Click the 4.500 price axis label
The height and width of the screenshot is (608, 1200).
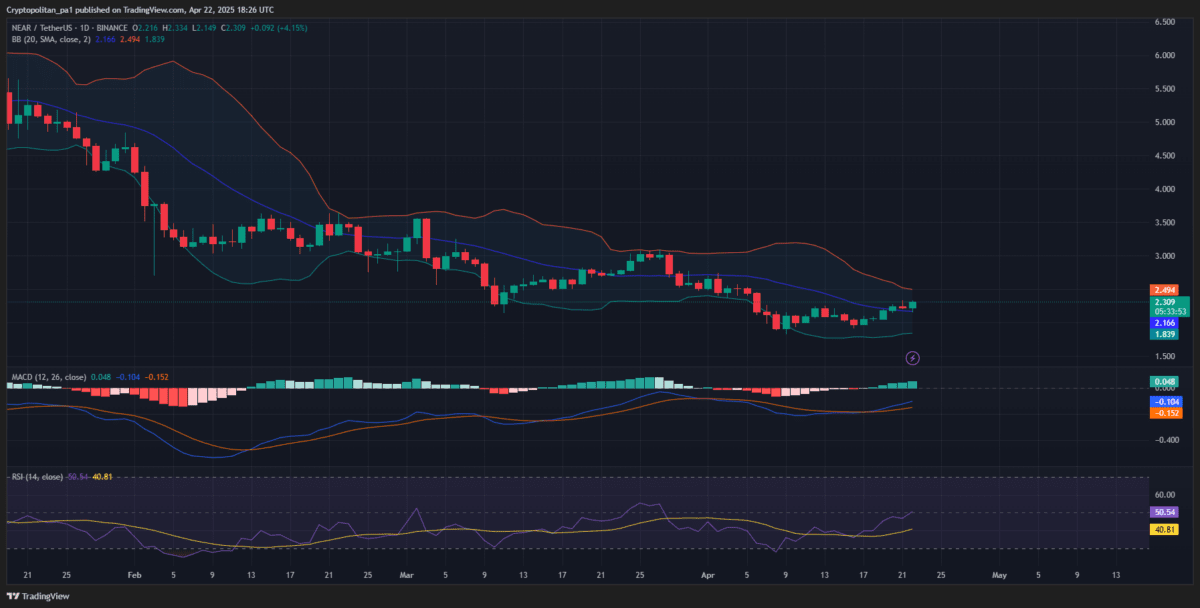1164,156
